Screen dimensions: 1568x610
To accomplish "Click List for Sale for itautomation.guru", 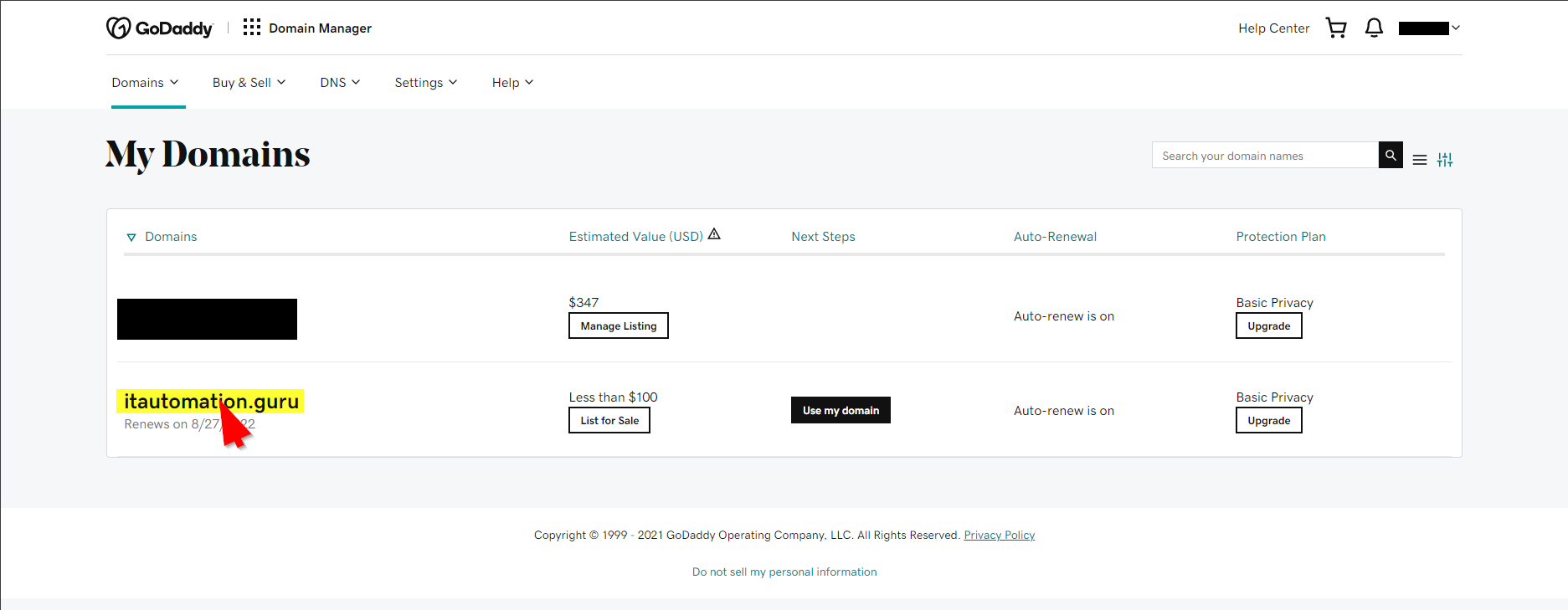I will (609, 420).
